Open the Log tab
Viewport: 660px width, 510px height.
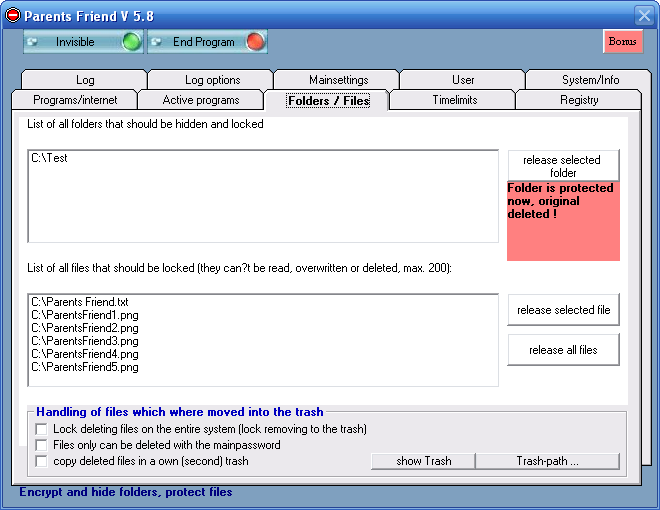pos(85,80)
